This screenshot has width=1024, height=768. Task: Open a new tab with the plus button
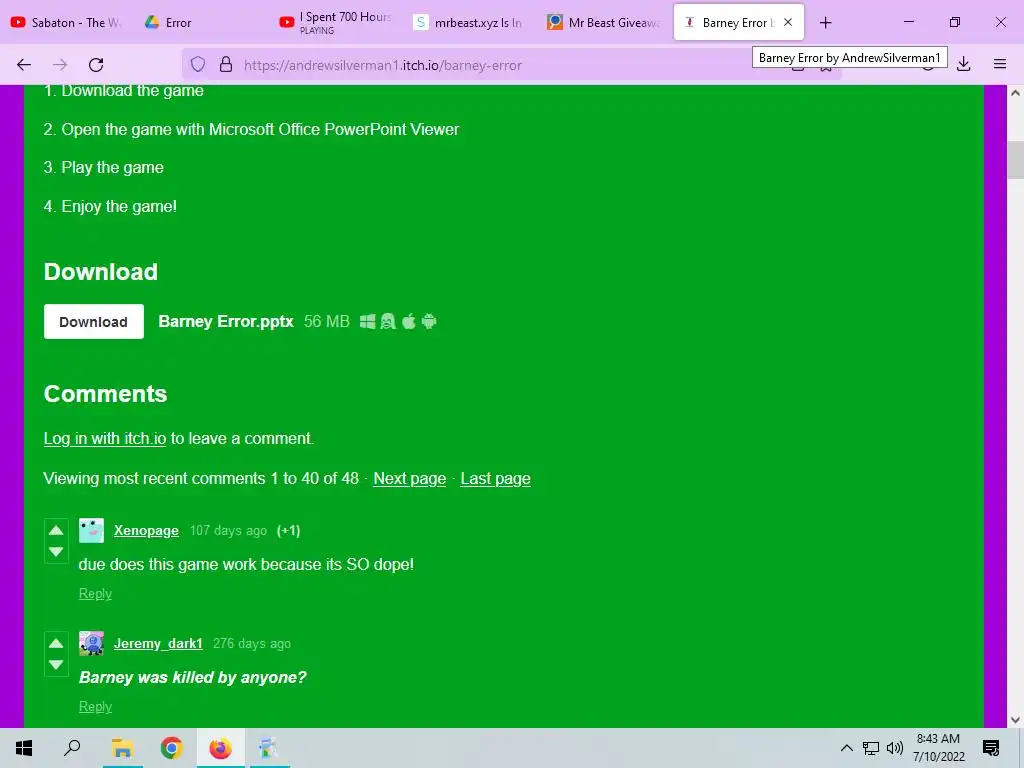tap(825, 23)
